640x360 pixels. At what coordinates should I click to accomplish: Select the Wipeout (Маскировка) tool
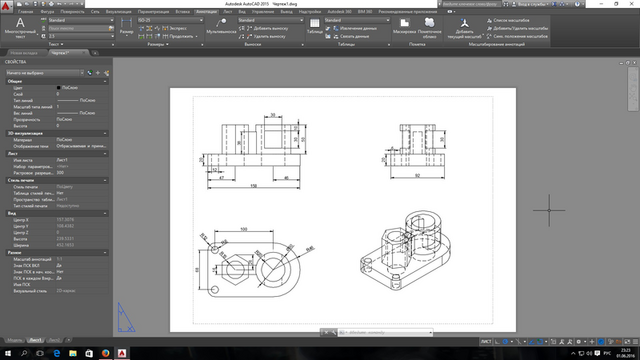click(404, 26)
